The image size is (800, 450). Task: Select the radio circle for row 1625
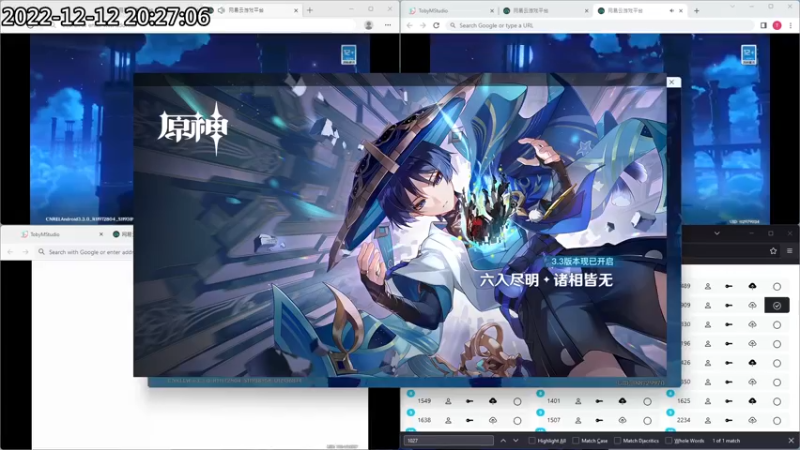click(777, 402)
